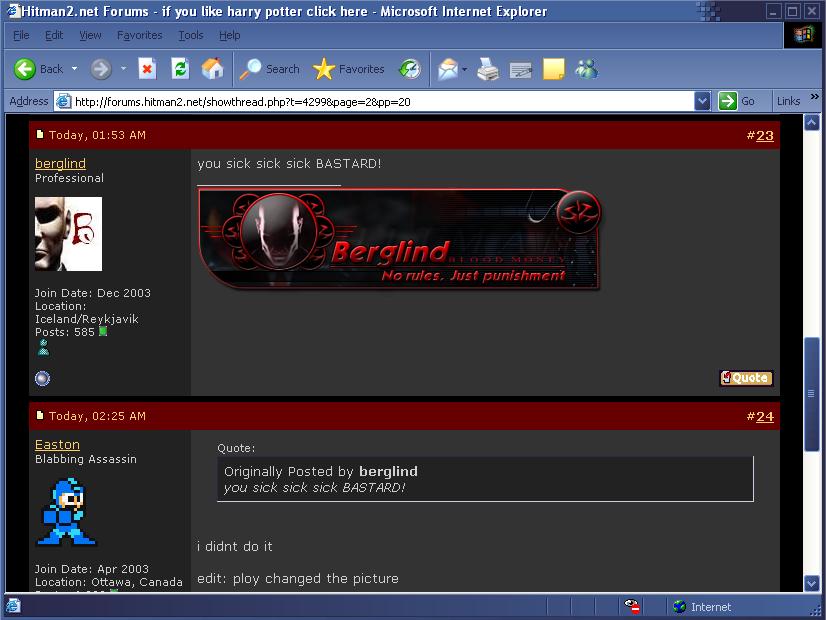Click the post icon beside Today, 02:25 AM

(x=40, y=415)
